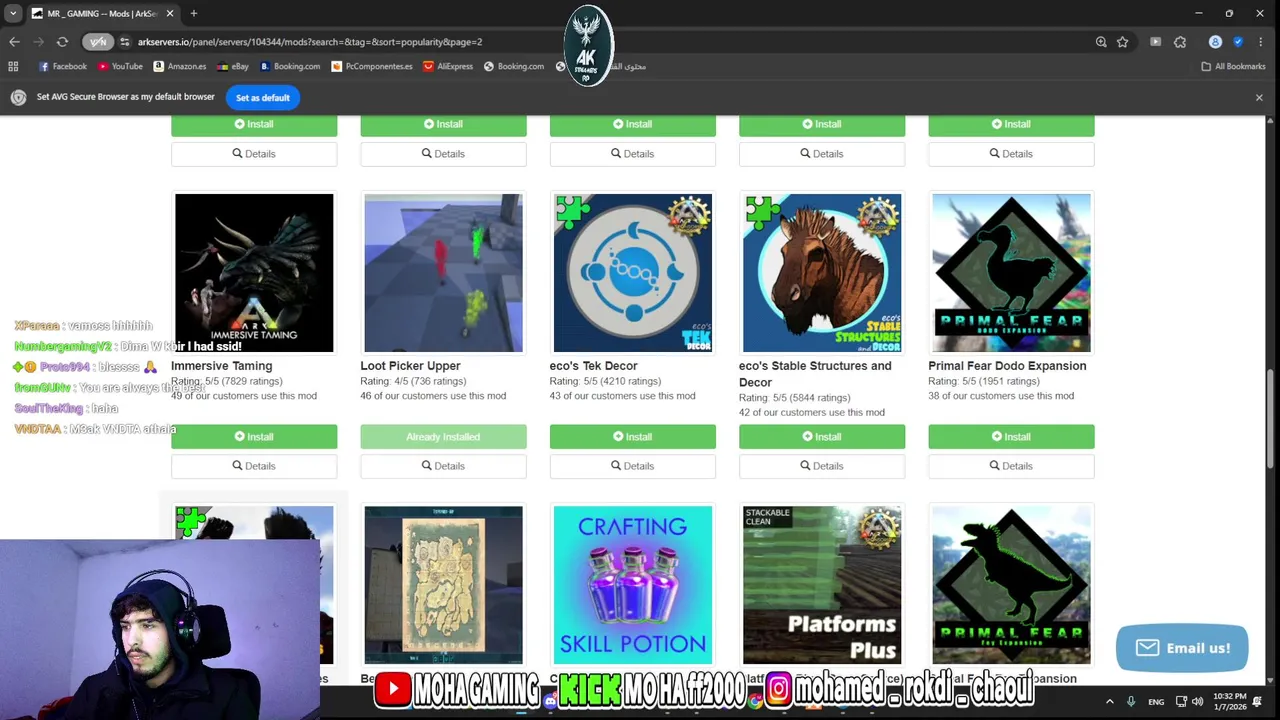Install the Immersive Taming mod
Viewport: 1280px width, 720px height.
254,436
